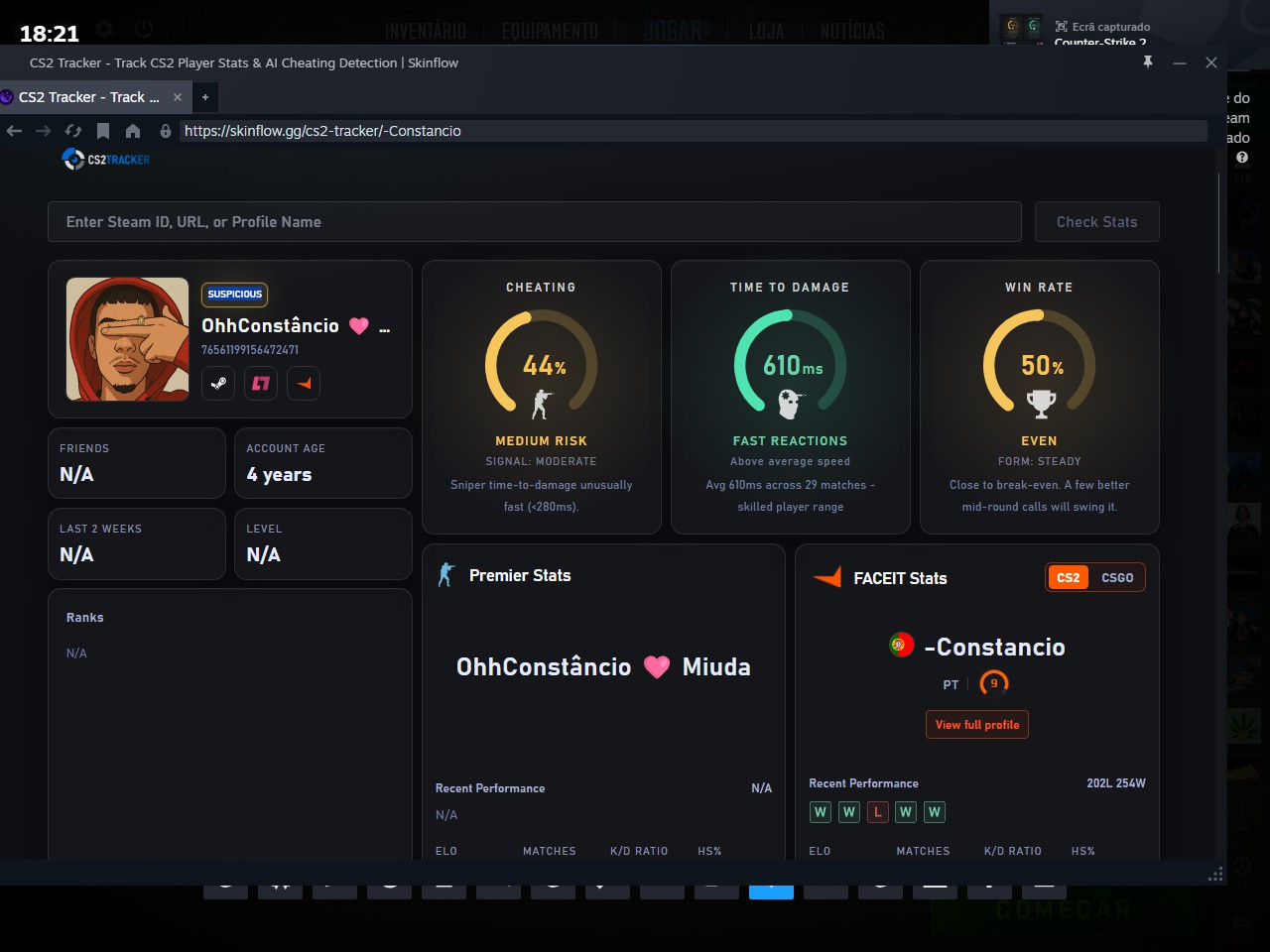Select the CS2 Tracker browser tab
Image resolution: width=1270 pixels, height=952 pixels.
(x=89, y=97)
